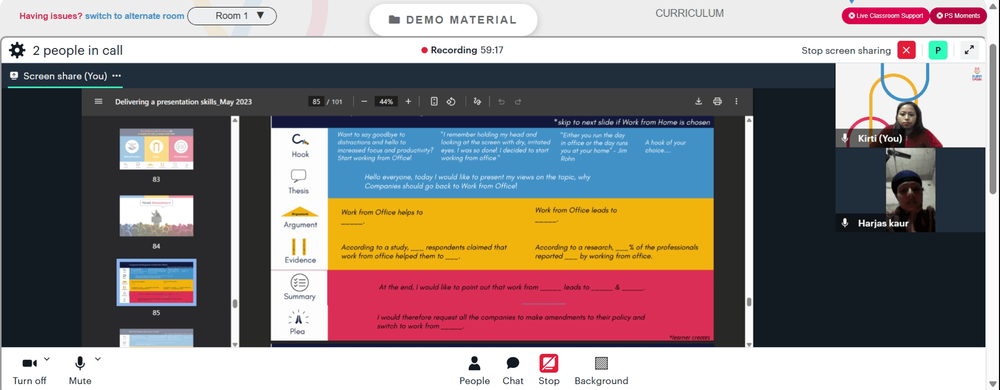Rotate the PDF counterclockwise

451,101
